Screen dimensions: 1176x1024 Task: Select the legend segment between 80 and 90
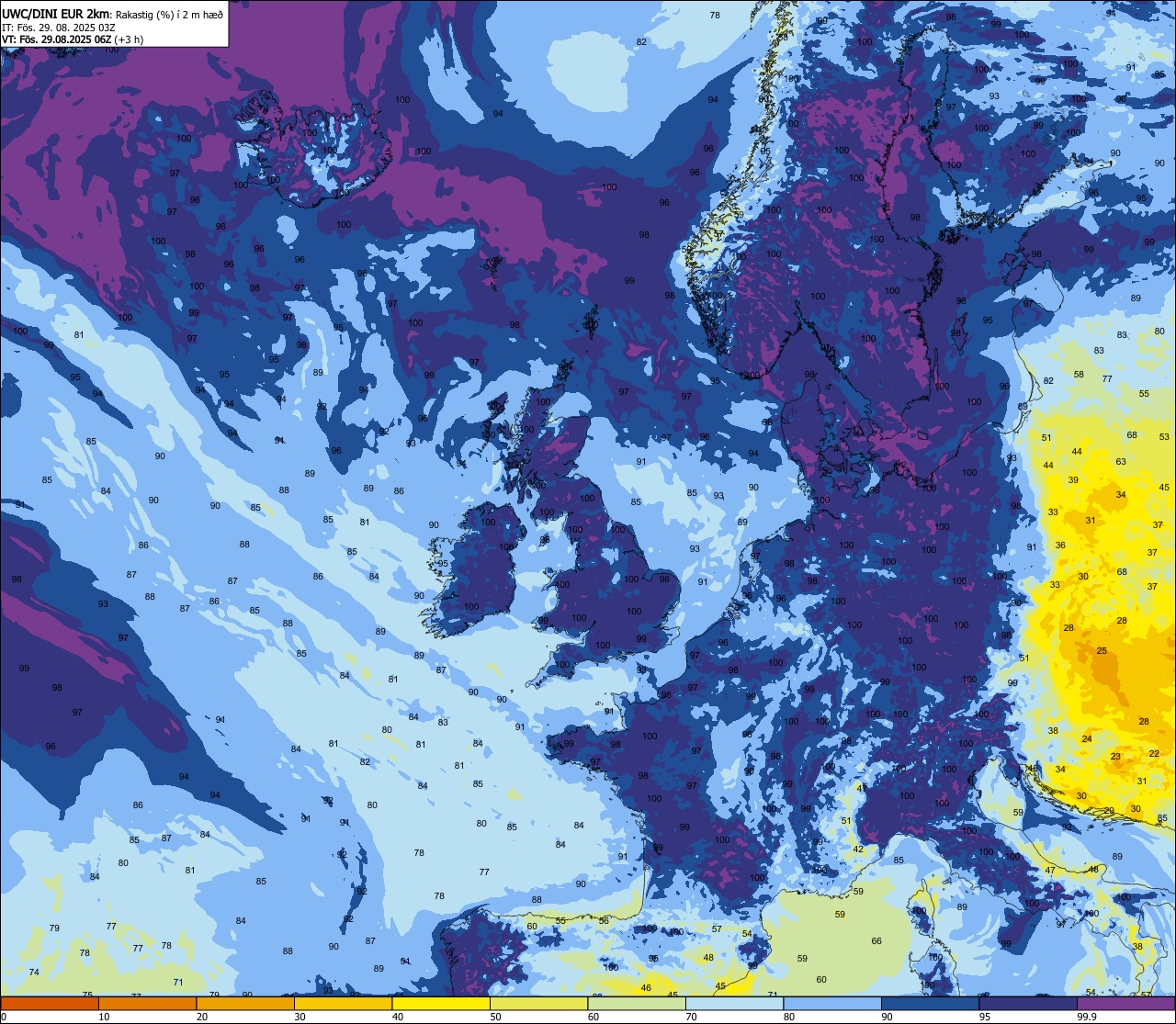[832, 1003]
